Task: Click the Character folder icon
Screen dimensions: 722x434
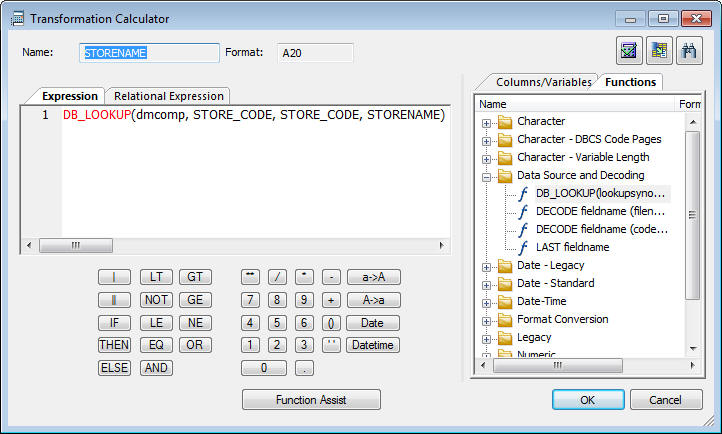Action: [x=505, y=122]
